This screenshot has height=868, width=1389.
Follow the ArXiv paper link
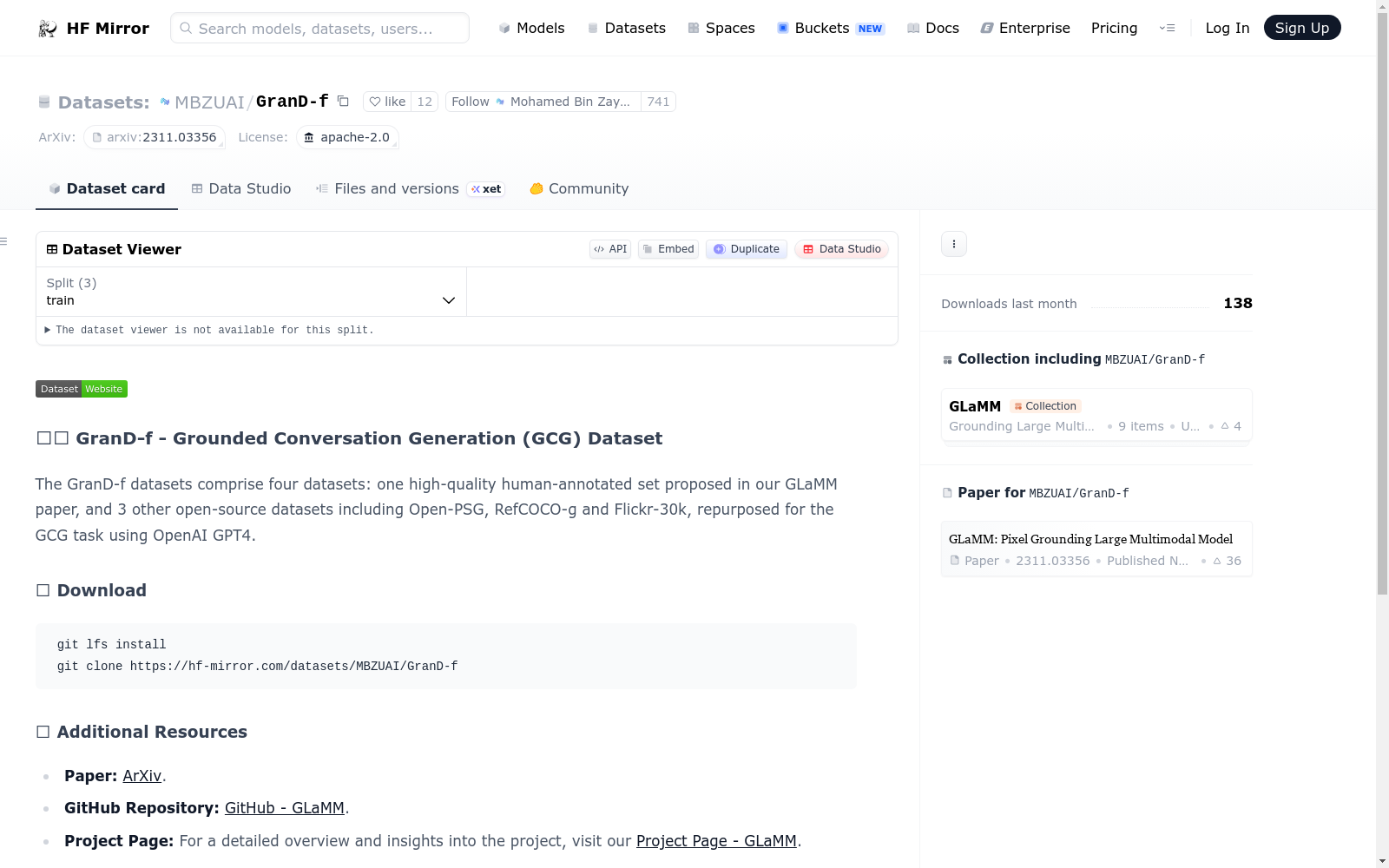point(142,776)
